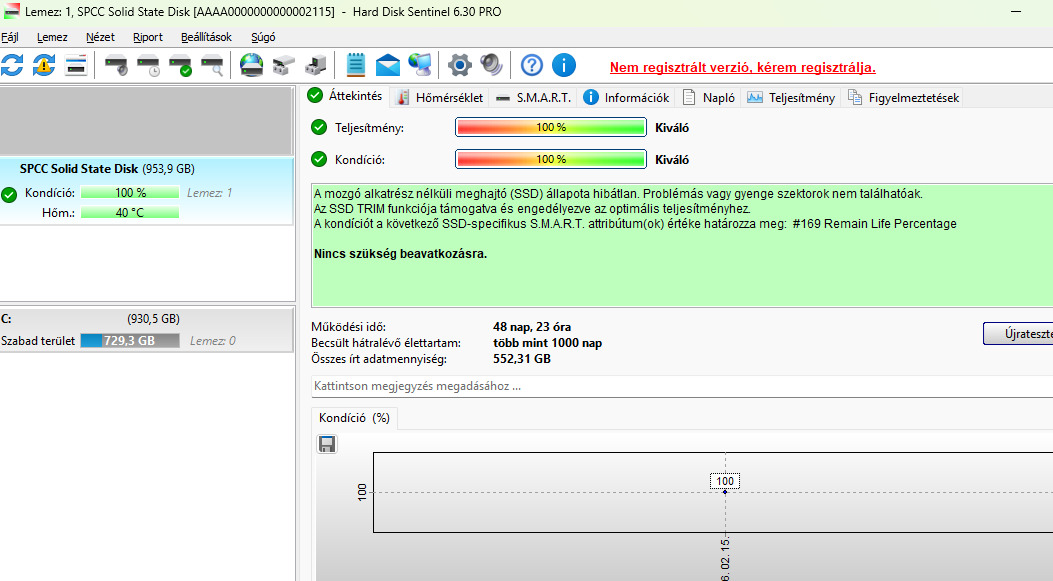Click the left-panel Kondíció 100 % bar
1053x581 pixels.
130,193
